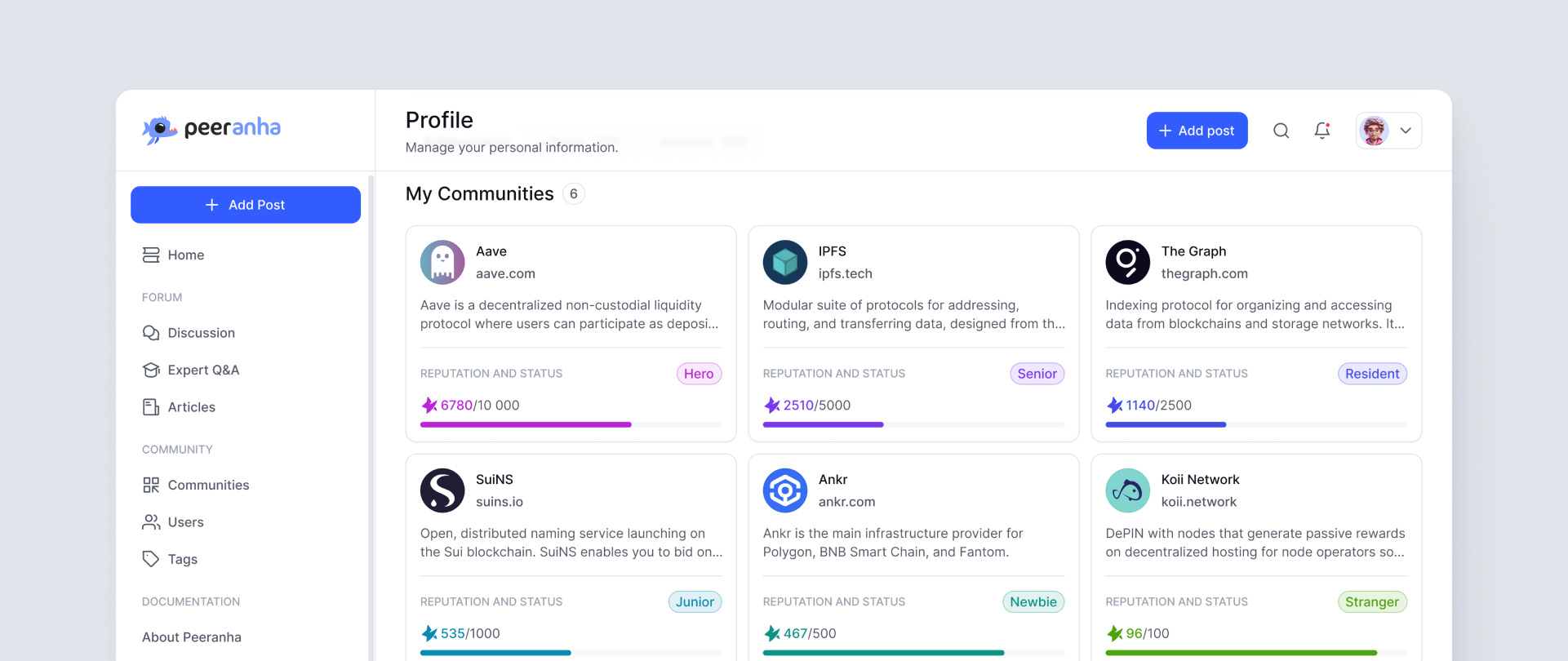Viewport: 1568px width, 661px height.
Task: Click the IPFS 2510/5000 progress bar
Action: [913, 424]
